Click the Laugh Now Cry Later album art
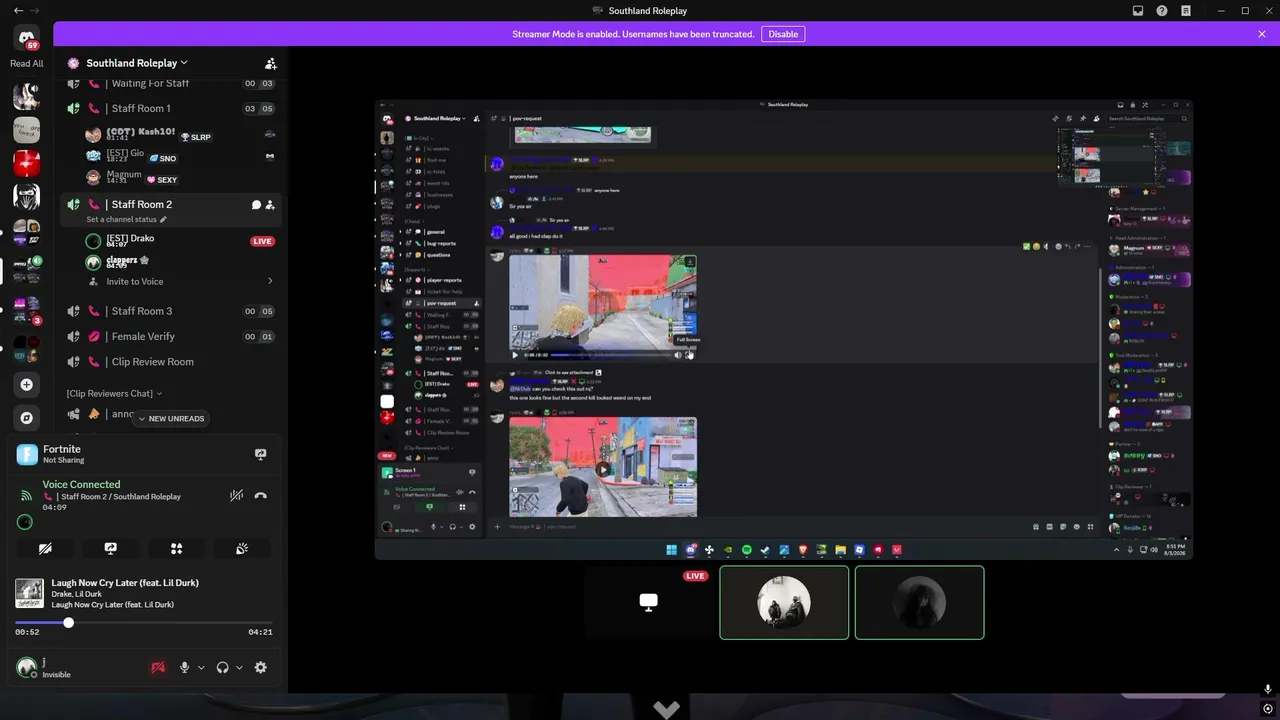This screenshot has width=1280, height=720. (x=29, y=593)
